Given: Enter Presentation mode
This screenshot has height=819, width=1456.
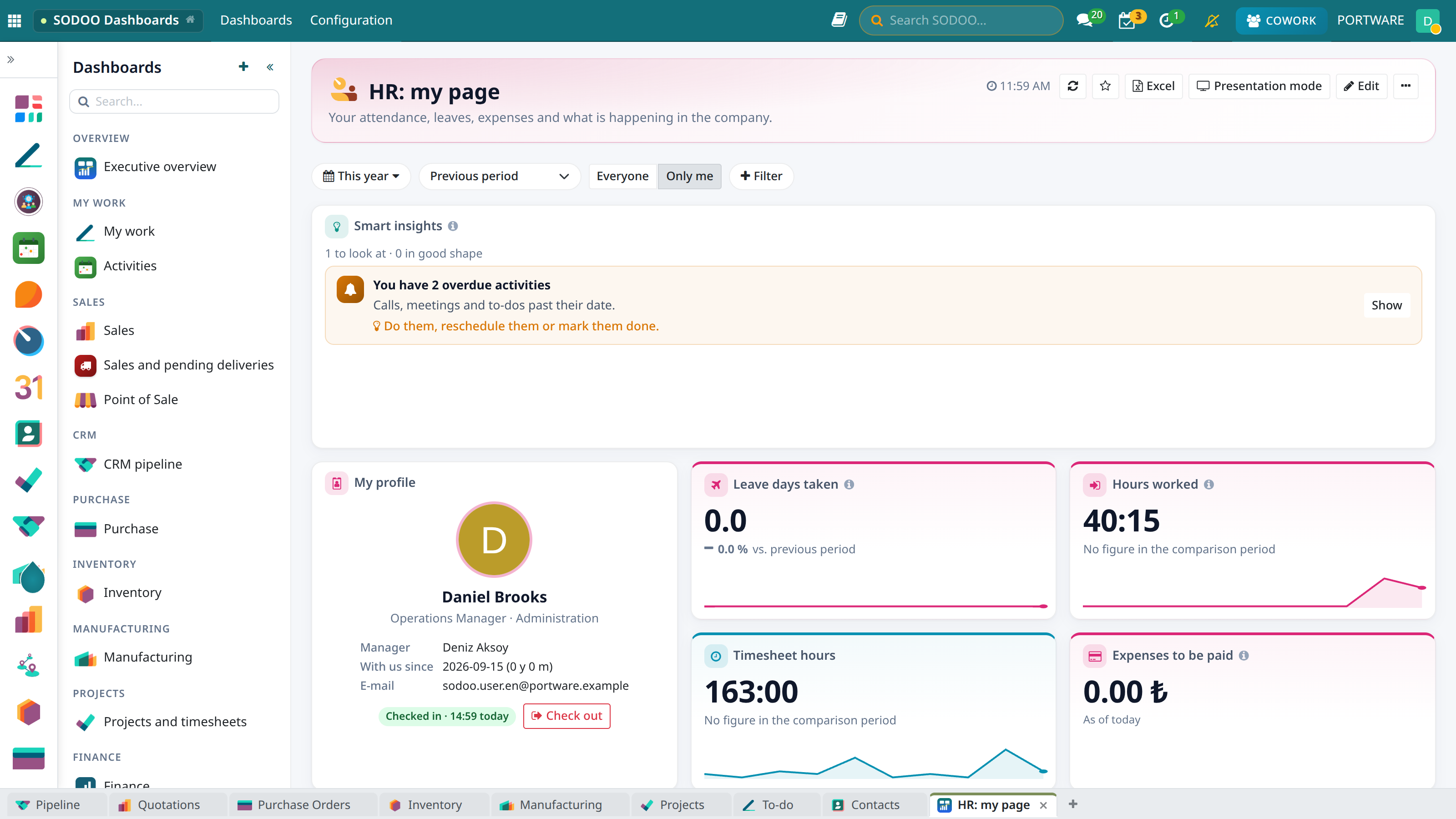Looking at the screenshot, I should (x=1259, y=86).
